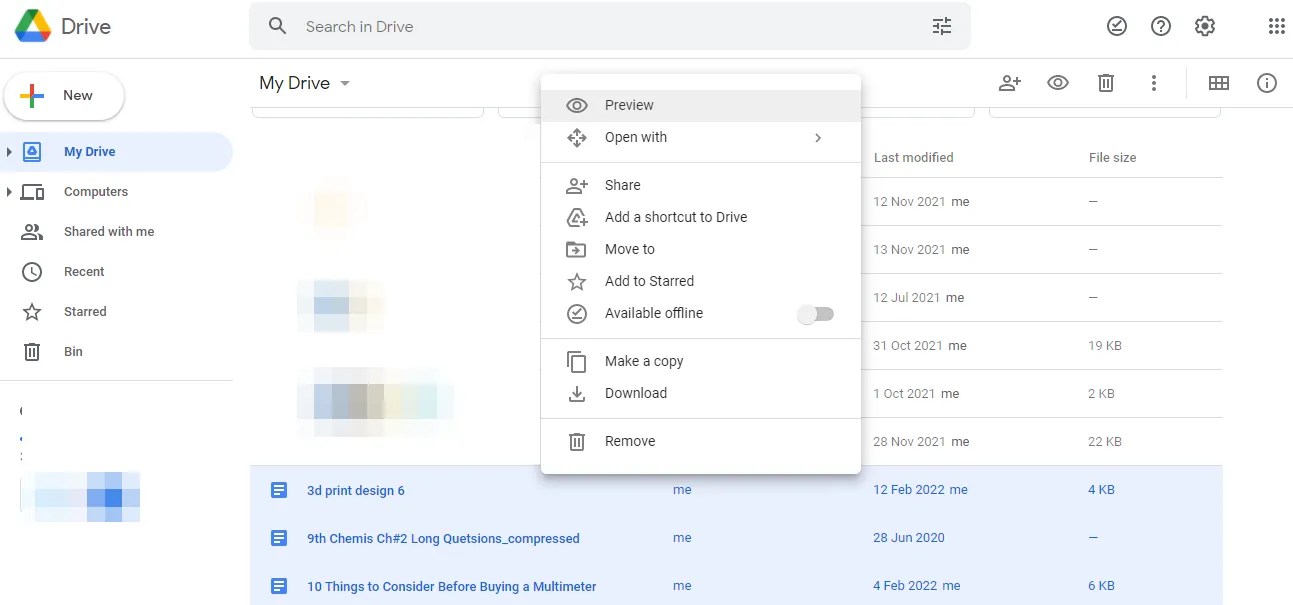
Task: Open the Google apps launcher grid
Action: pos(1276,26)
